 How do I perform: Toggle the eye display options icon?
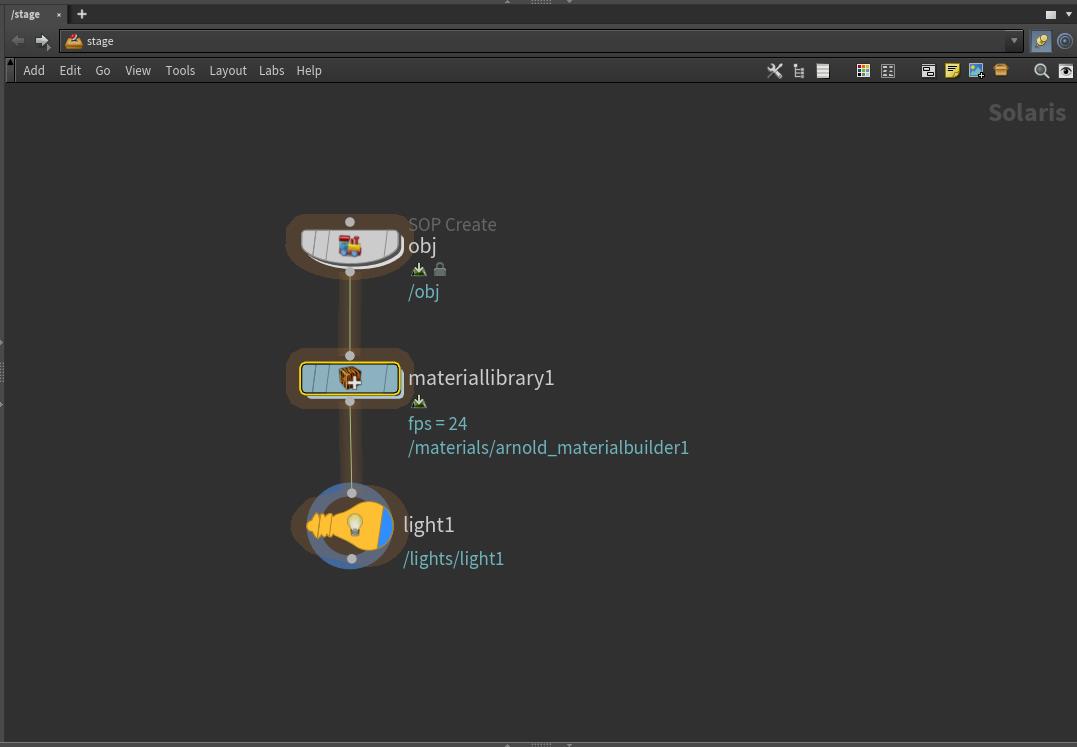tap(1066, 71)
